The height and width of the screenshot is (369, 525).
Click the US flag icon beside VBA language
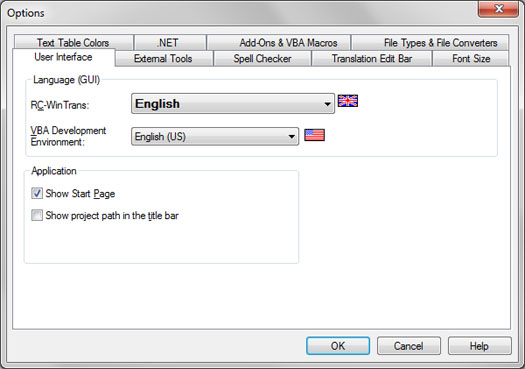pos(314,135)
